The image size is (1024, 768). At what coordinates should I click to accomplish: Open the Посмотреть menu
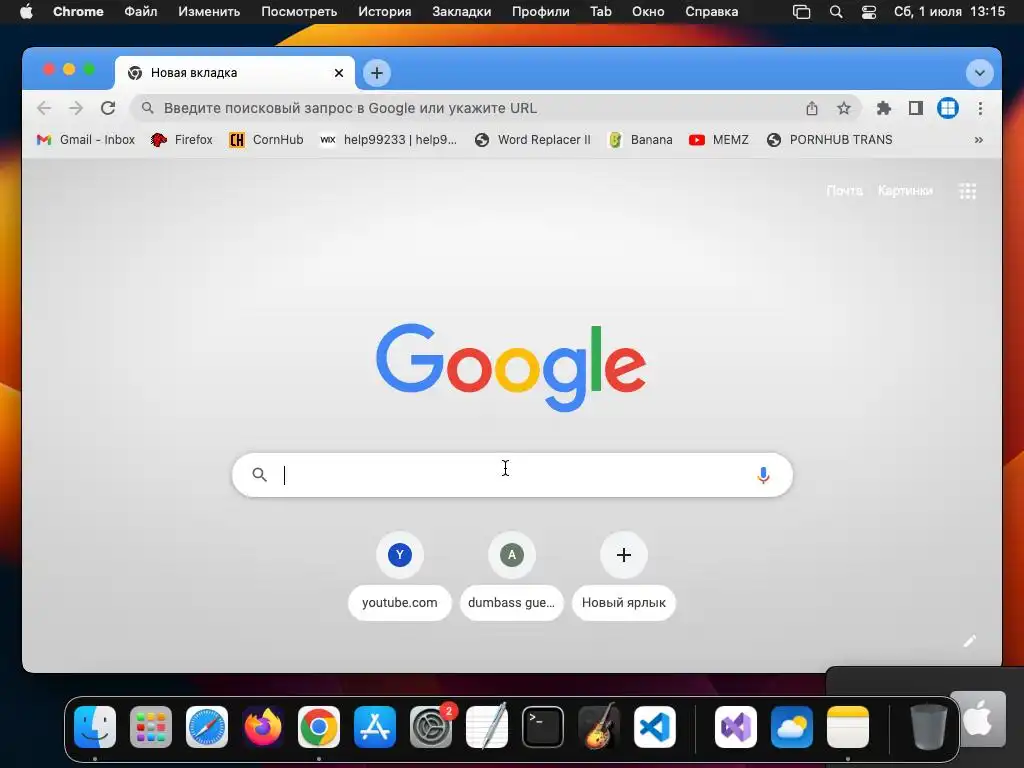click(x=299, y=12)
